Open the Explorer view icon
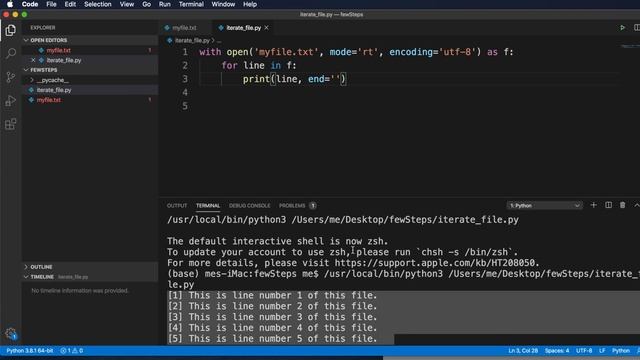Image resolution: width=640 pixels, height=360 pixels. point(11,31)
